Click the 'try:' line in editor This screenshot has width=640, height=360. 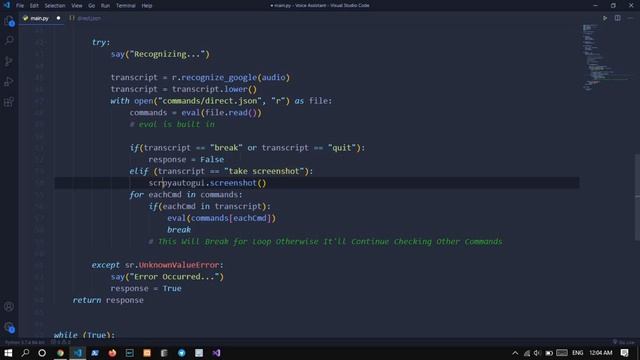pyautogui.click(x=101, y=42)
